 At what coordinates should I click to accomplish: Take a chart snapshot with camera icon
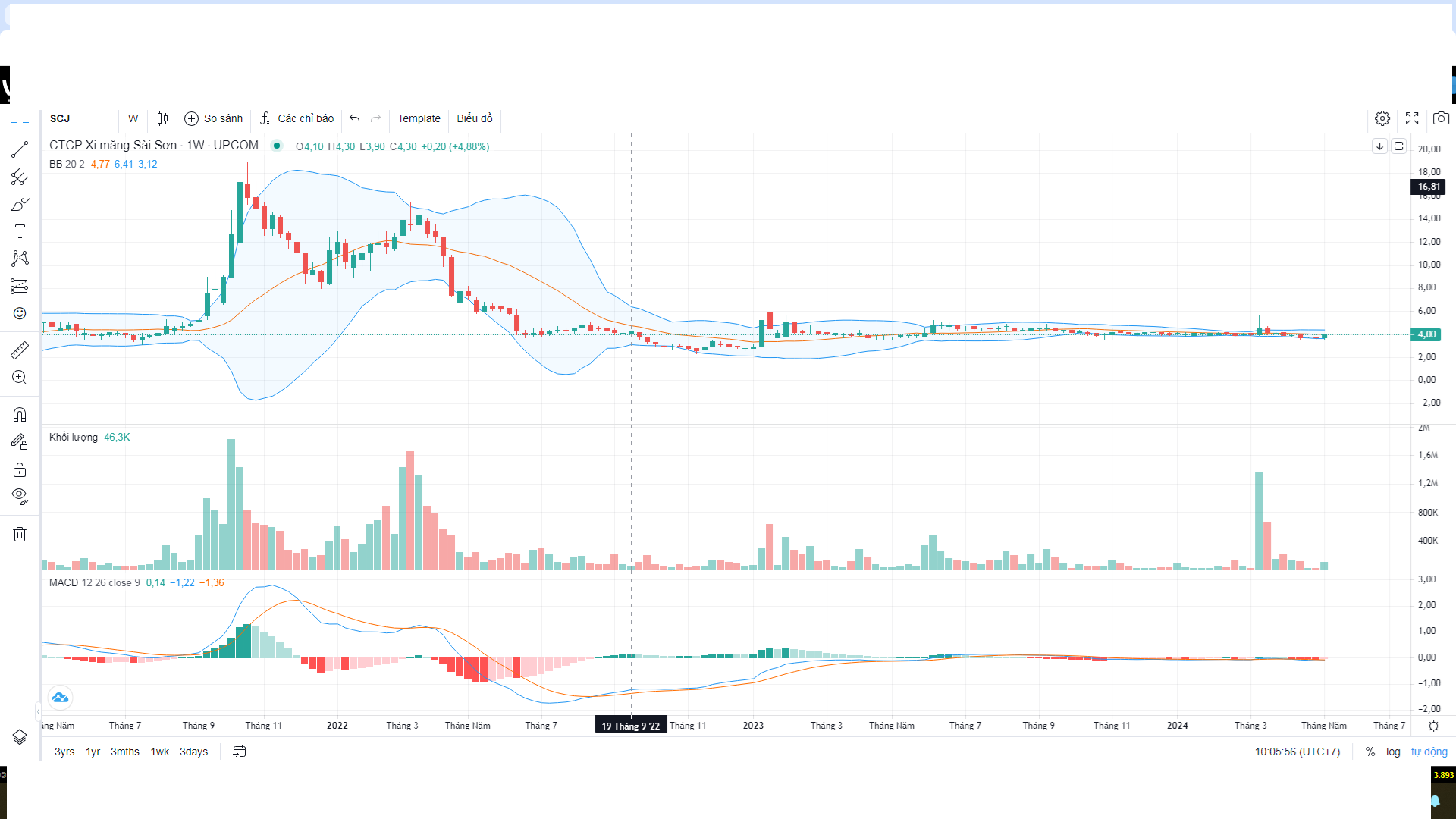[x=1441, y=118]
